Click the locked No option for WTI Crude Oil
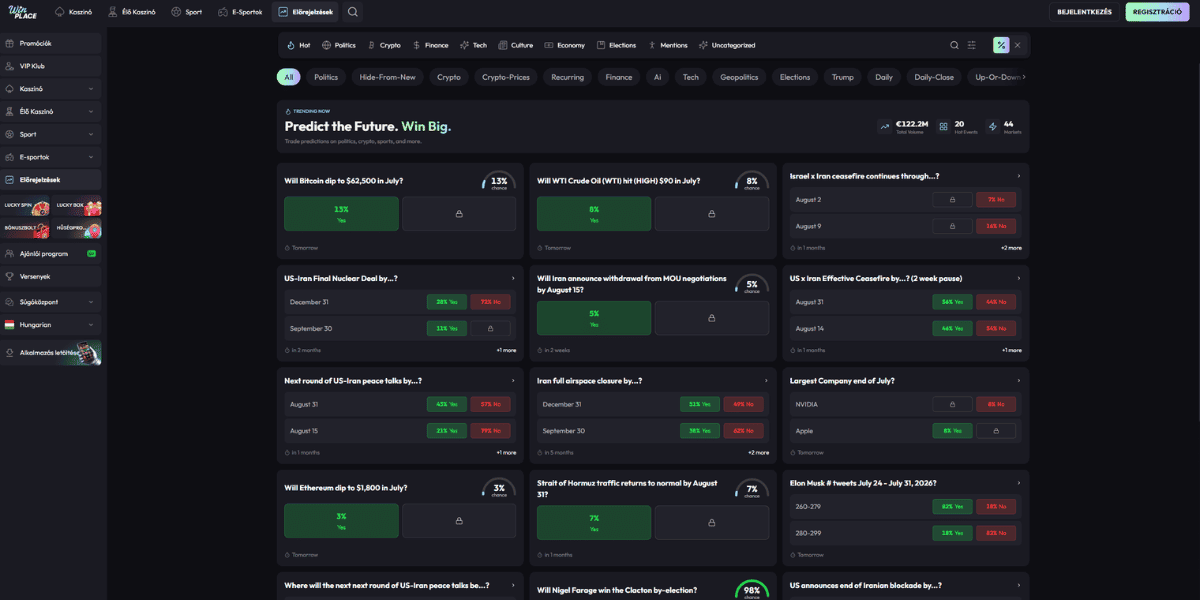Screen dimensions: 1200x600 click(712, 213)
